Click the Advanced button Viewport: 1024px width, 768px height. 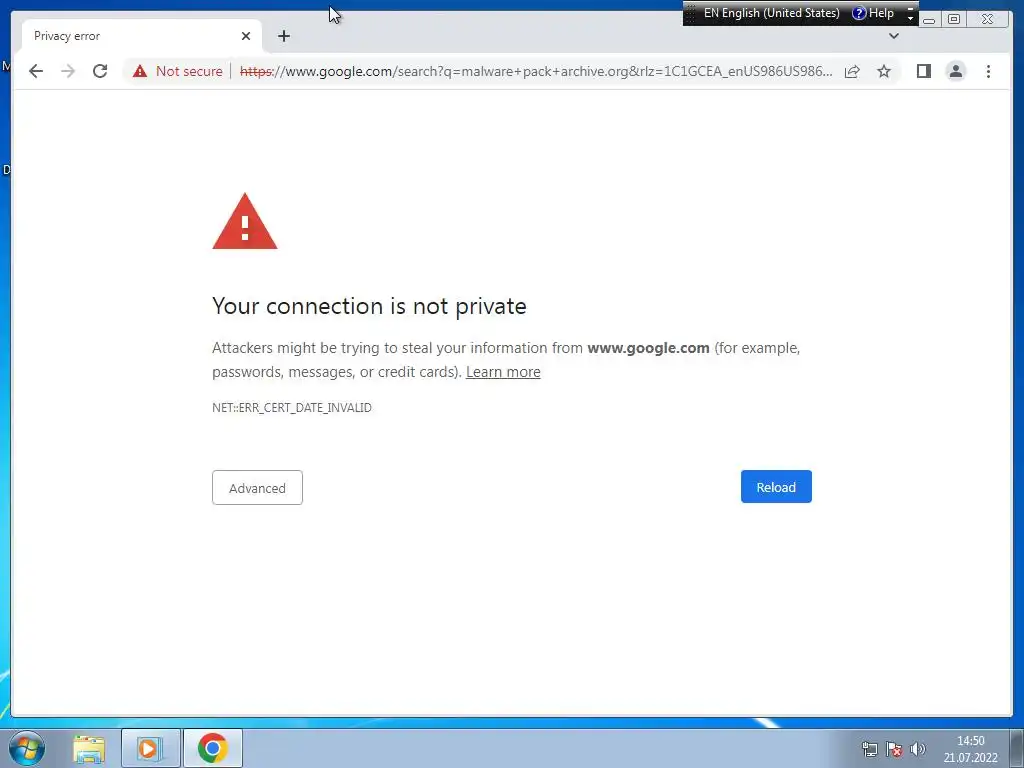pyautogui.click(x=257, y=488)
